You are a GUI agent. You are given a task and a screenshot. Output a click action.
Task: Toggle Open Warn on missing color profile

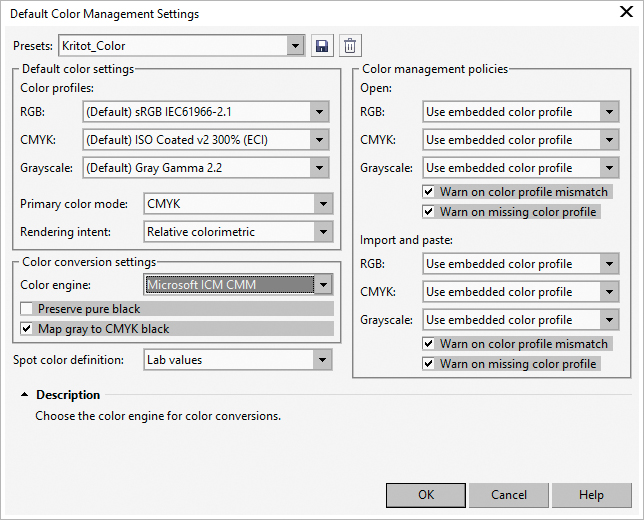tap(428, 212)
